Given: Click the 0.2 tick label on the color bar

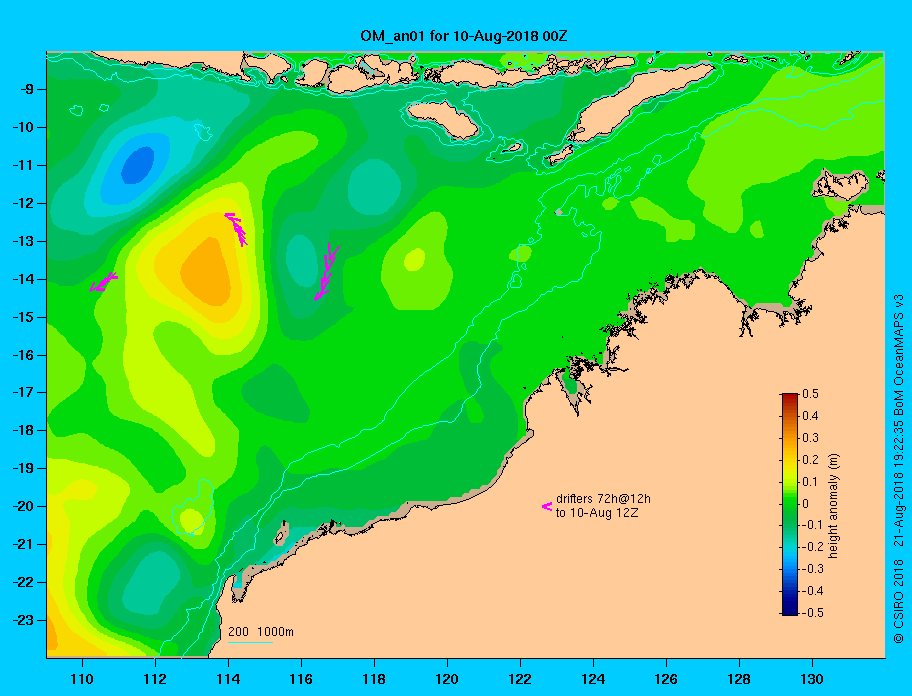Looking at the screenshot, I should pyautogui.click(x=810, y=459).
